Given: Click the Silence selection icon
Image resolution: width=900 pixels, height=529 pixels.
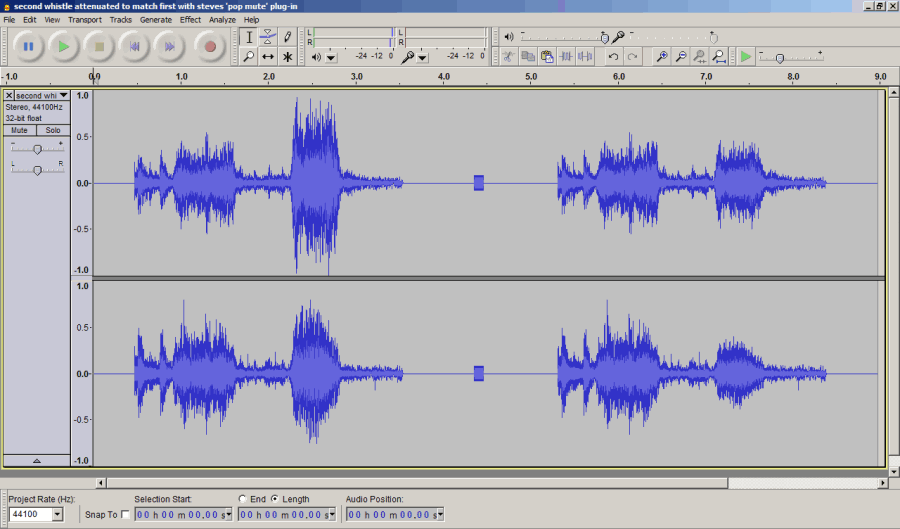Looking at the screenshot, I should click(x=585, y=56).
